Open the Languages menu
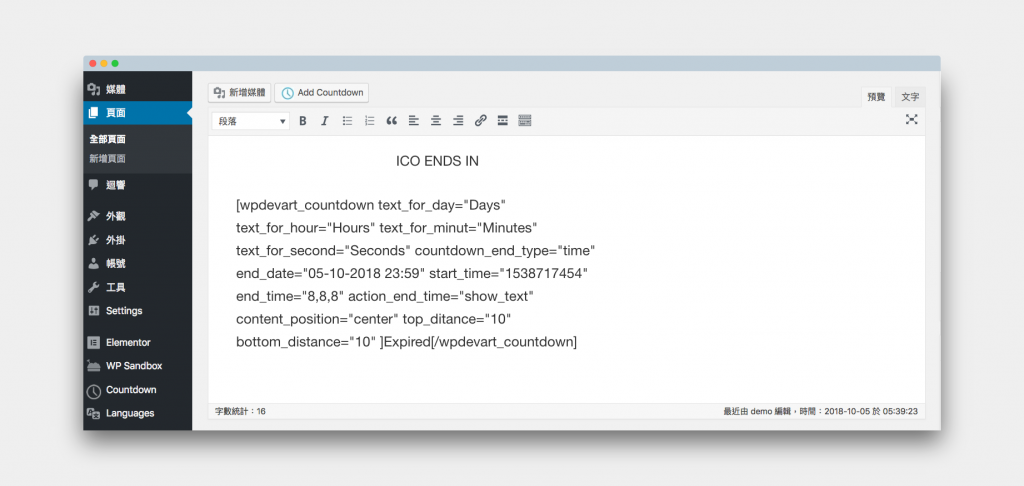 click(x=138, y=413)
